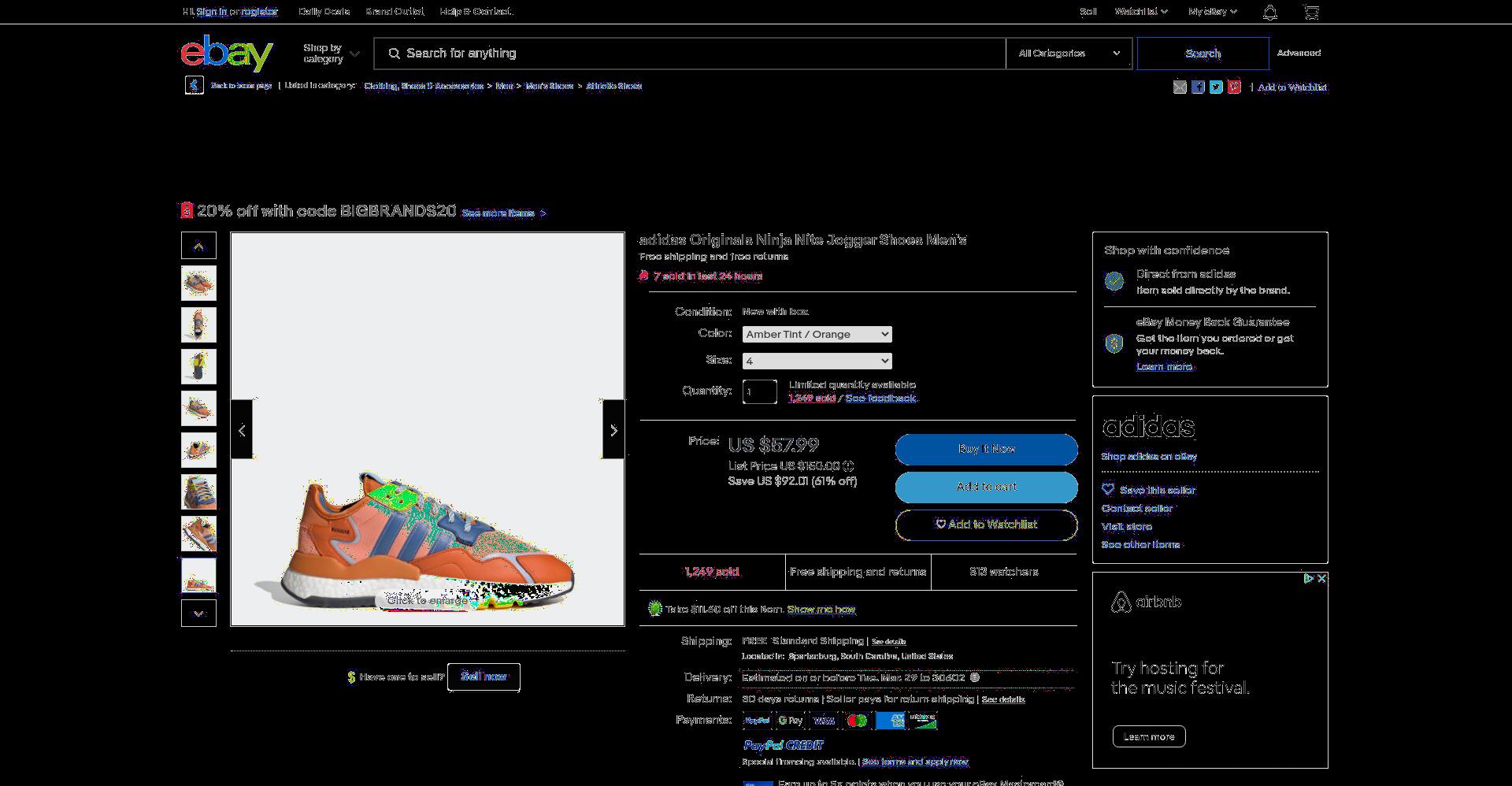Open Help & Contact in top menu

[x=476, y=12]
